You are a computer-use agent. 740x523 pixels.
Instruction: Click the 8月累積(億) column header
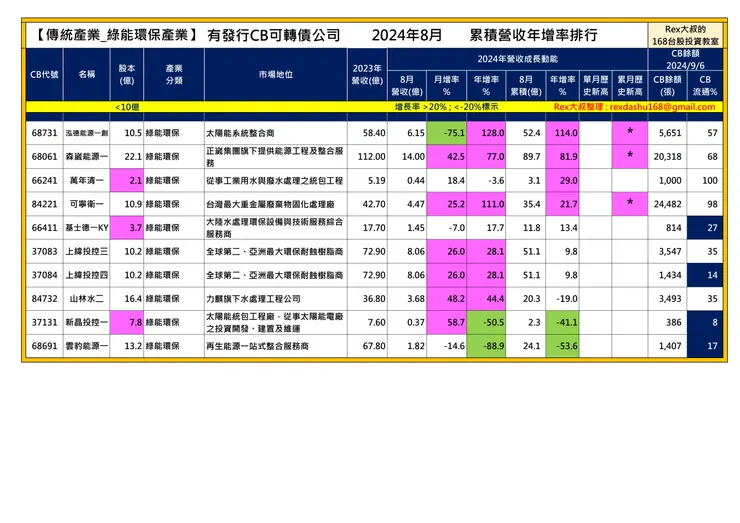point(526,85)
